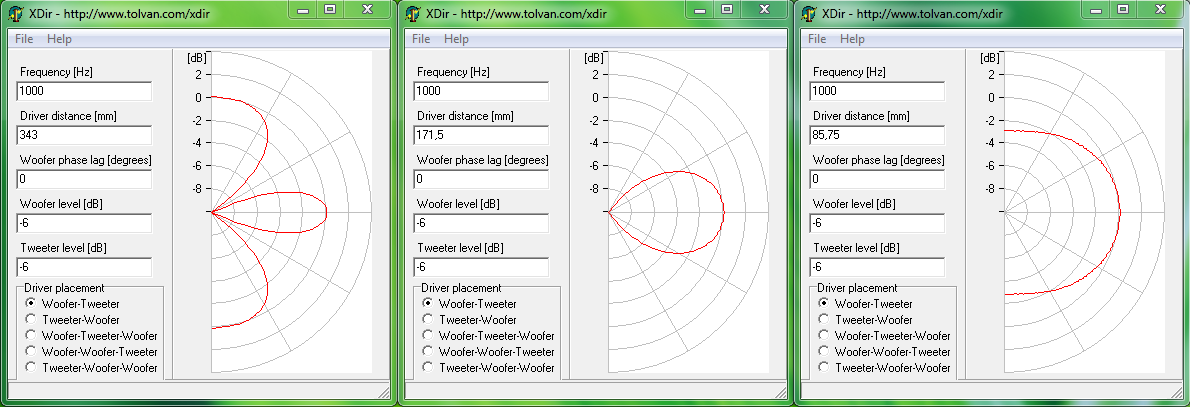Maximize the middle XDir window
The width and height of the screenshot is (1190, 407).
pos(726,9)
